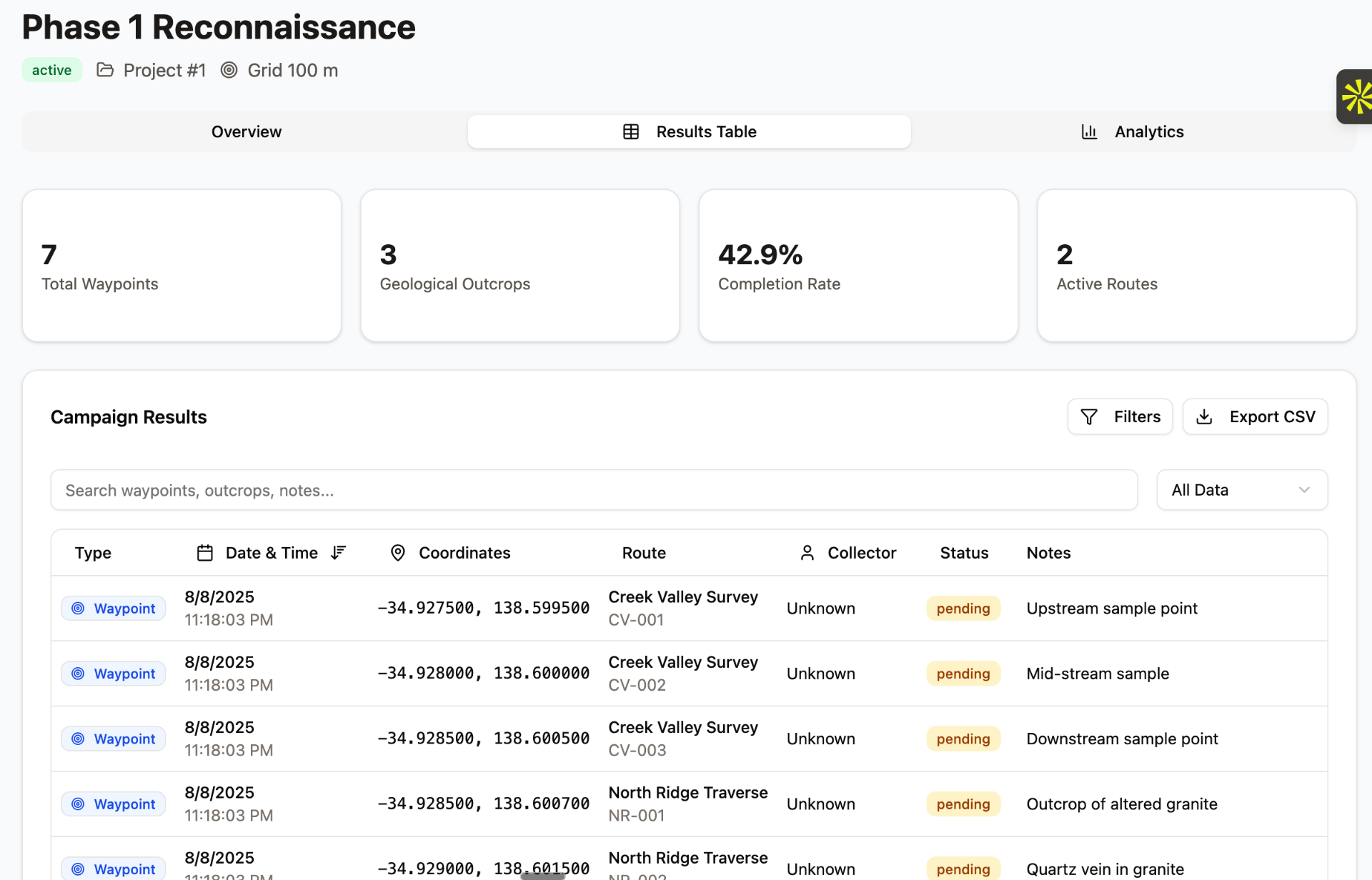Focus the Search waypoints input field
This screenshot has width=1372, height=880.
[593, 490]
